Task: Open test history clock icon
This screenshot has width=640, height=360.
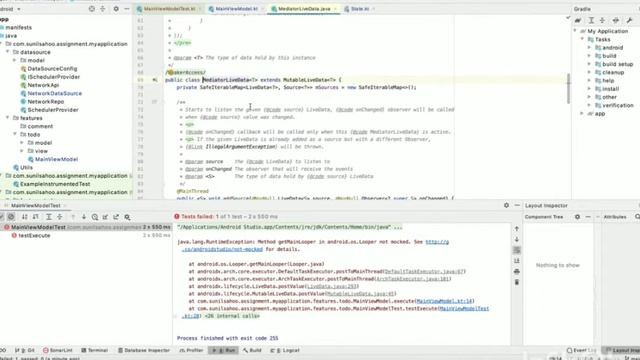Action: 95,217
